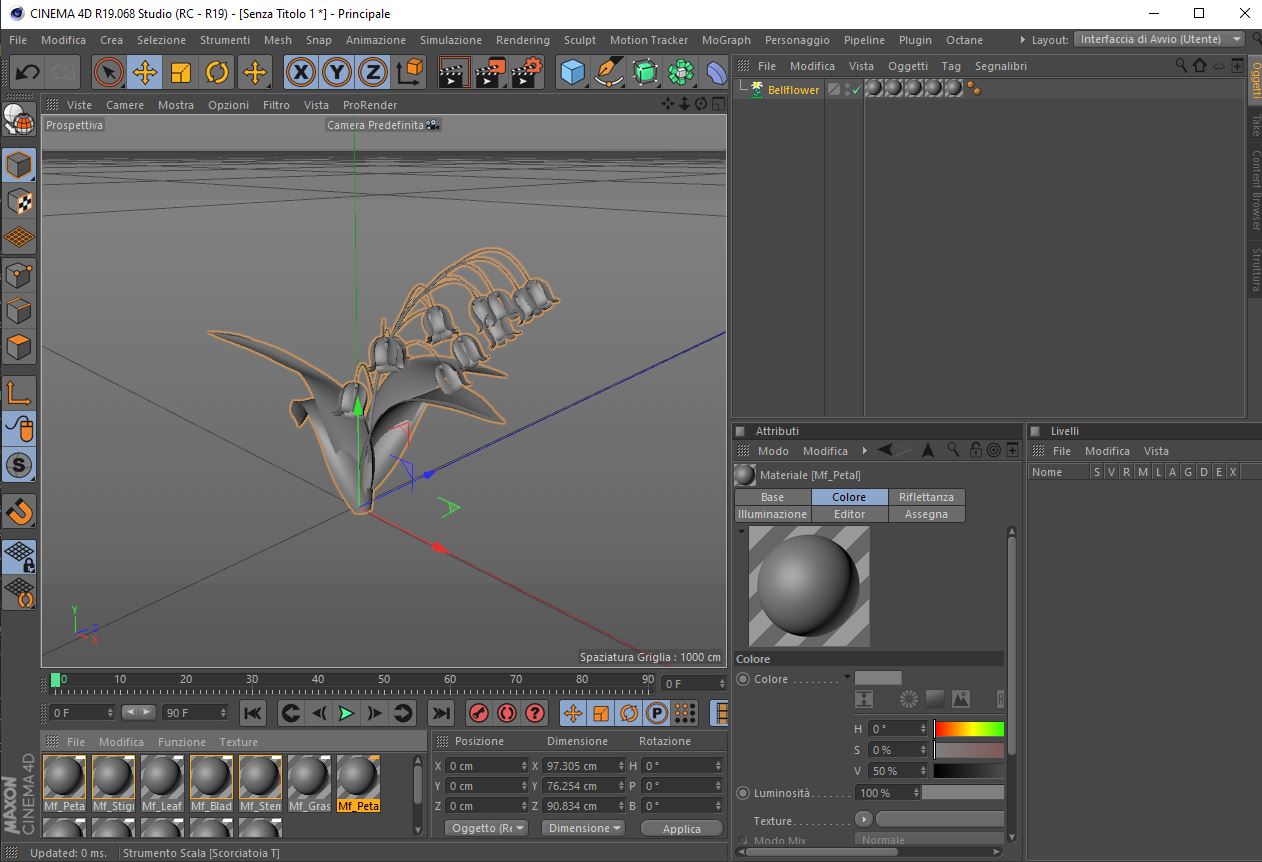Switch to Polygons mode

click(19, 347)
